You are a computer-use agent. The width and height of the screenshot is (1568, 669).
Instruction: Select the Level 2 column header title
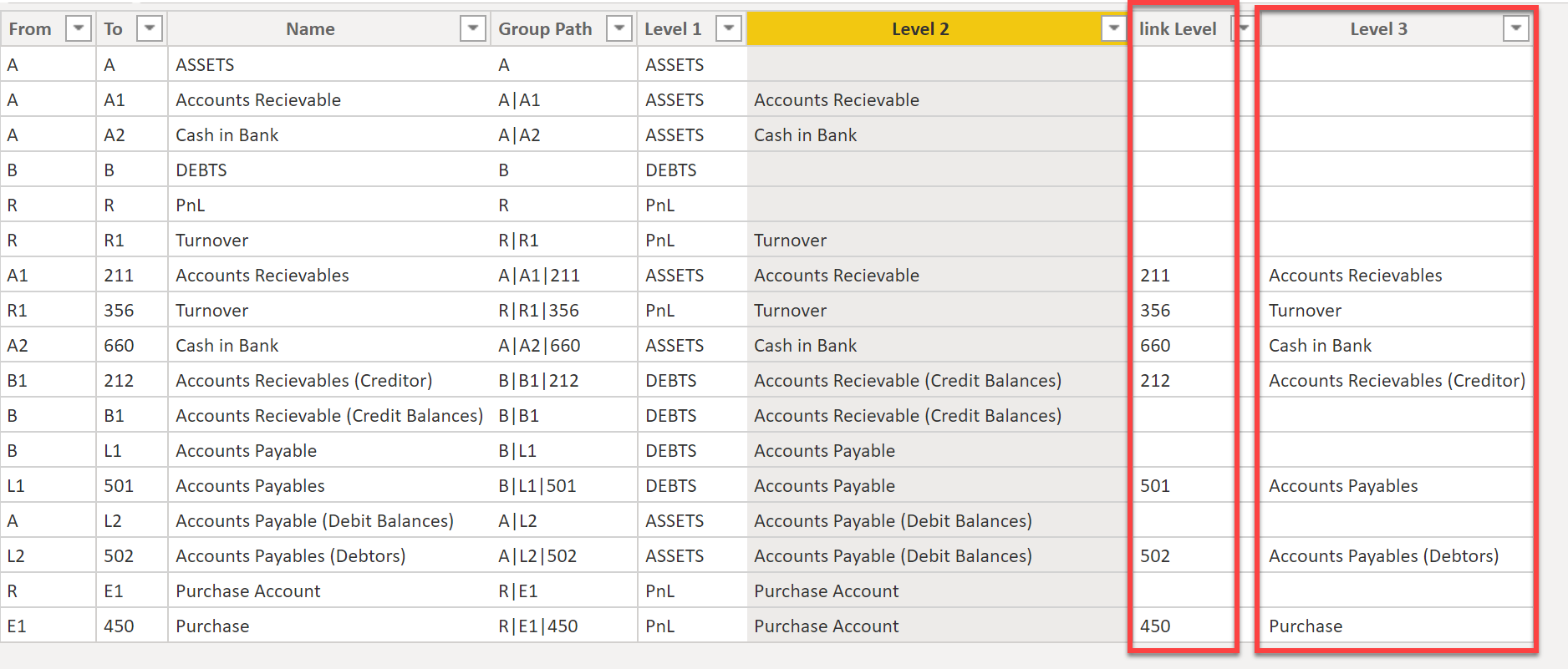tap(919, 29)
